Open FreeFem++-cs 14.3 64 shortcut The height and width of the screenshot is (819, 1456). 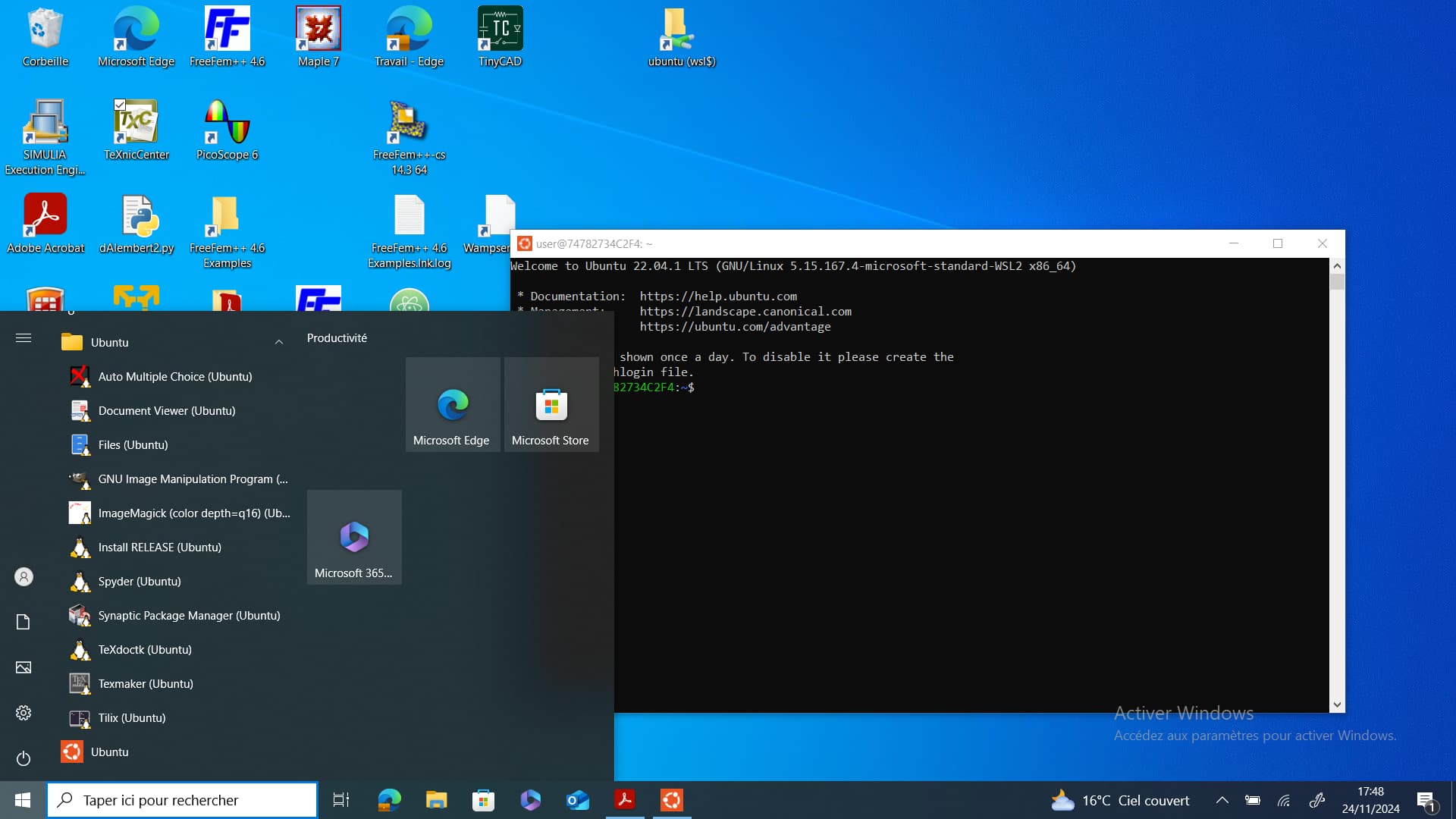(409, 138)
